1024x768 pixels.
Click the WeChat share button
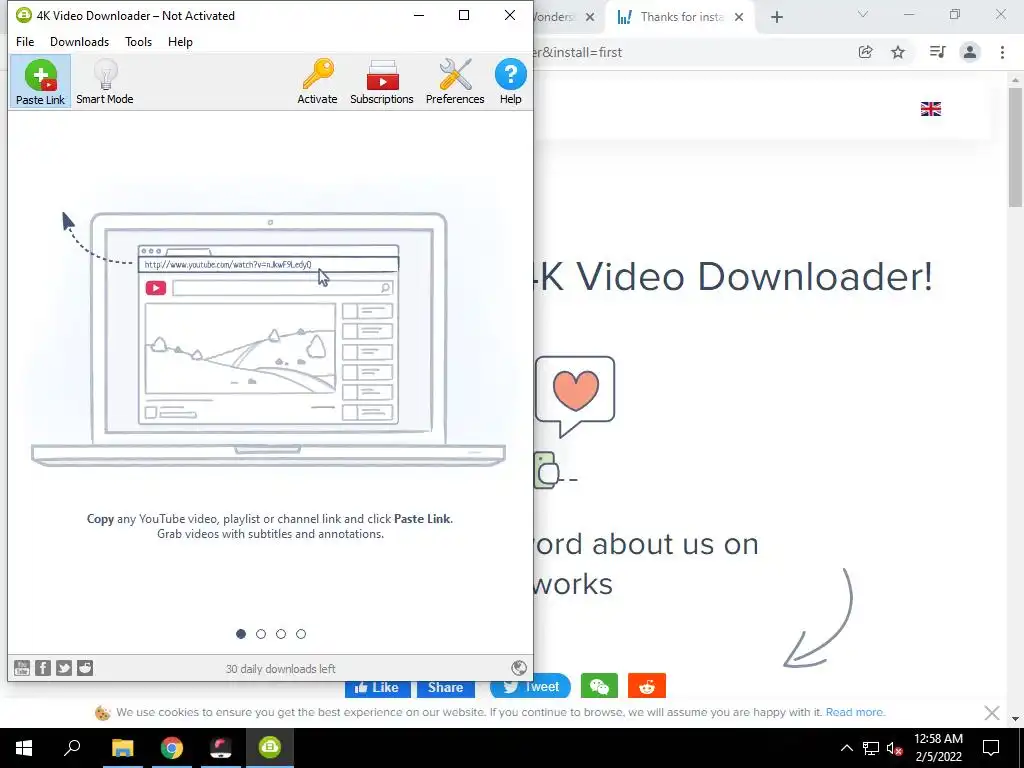click(599, 686)
